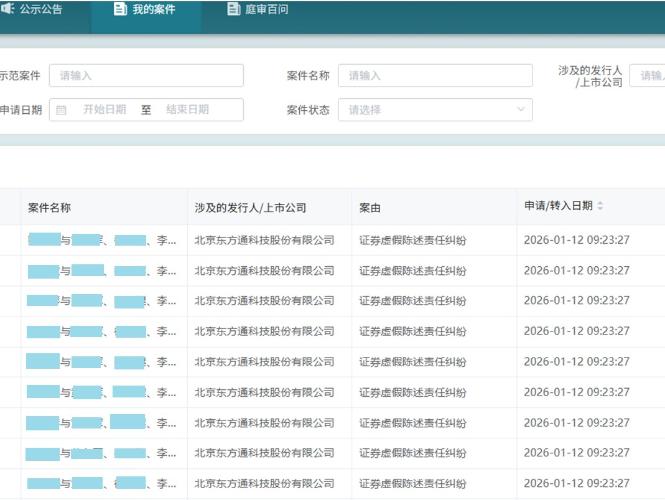This screenshot has height=500, width=665.
Task: Open the 案件状态 dropdown
Action: click(x=435, y=110)
